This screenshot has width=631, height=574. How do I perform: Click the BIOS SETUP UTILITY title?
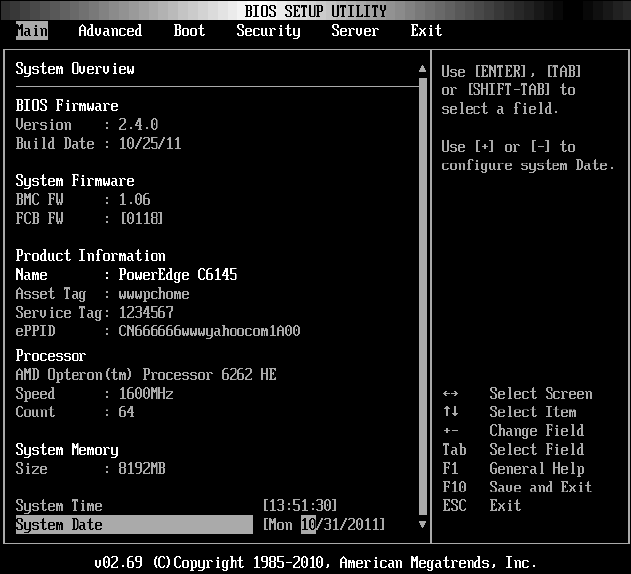[316, 11]
